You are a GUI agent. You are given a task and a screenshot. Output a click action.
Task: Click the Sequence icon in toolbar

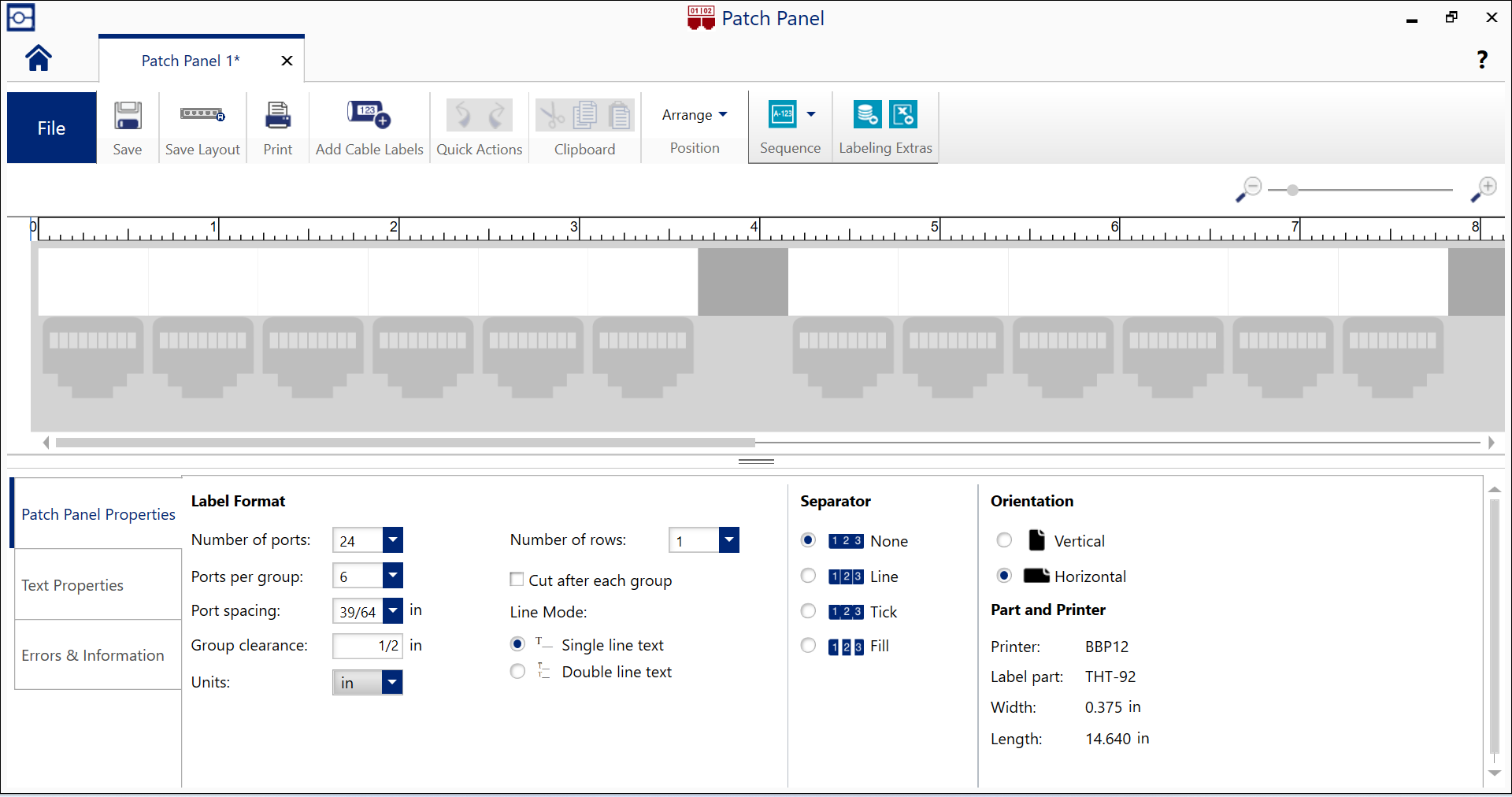pyautogui.click(x=783, y=114)
